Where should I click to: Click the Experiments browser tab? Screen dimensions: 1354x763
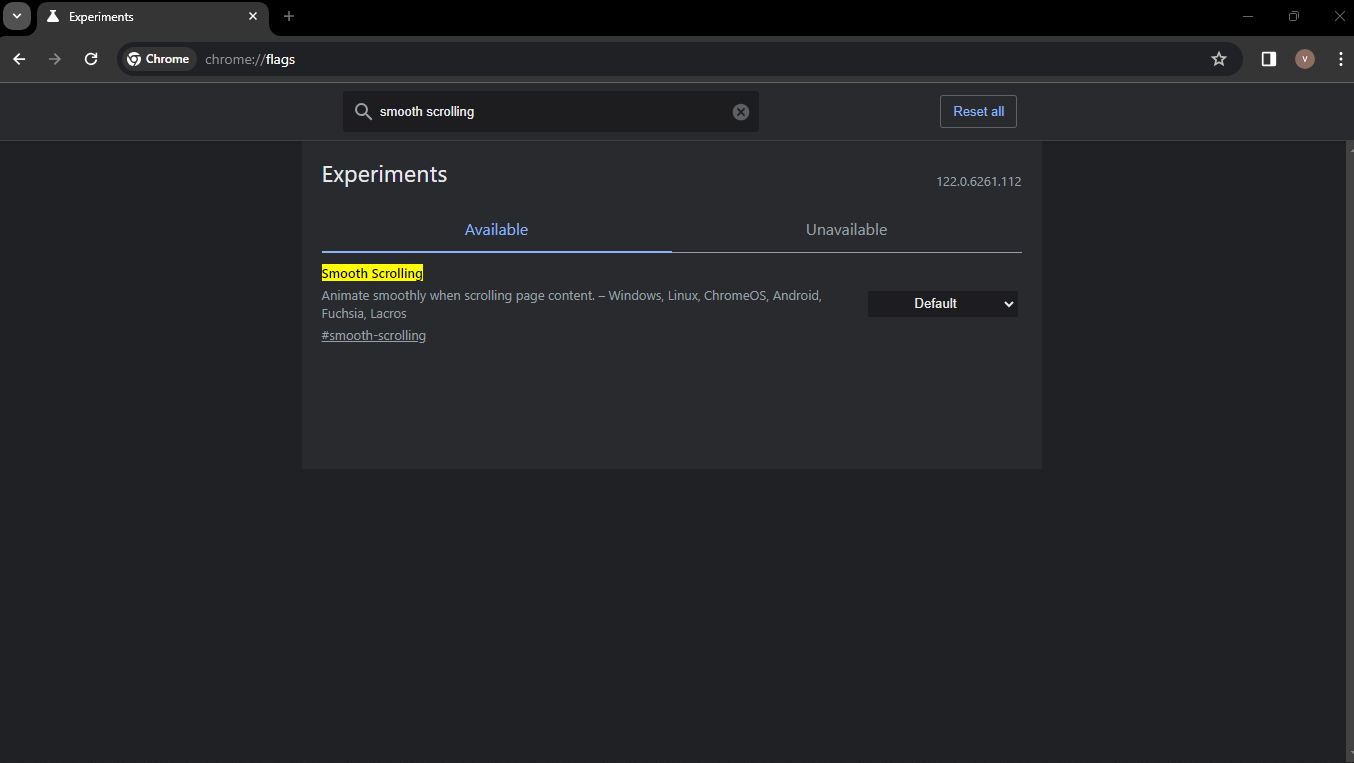coord(140,16)
